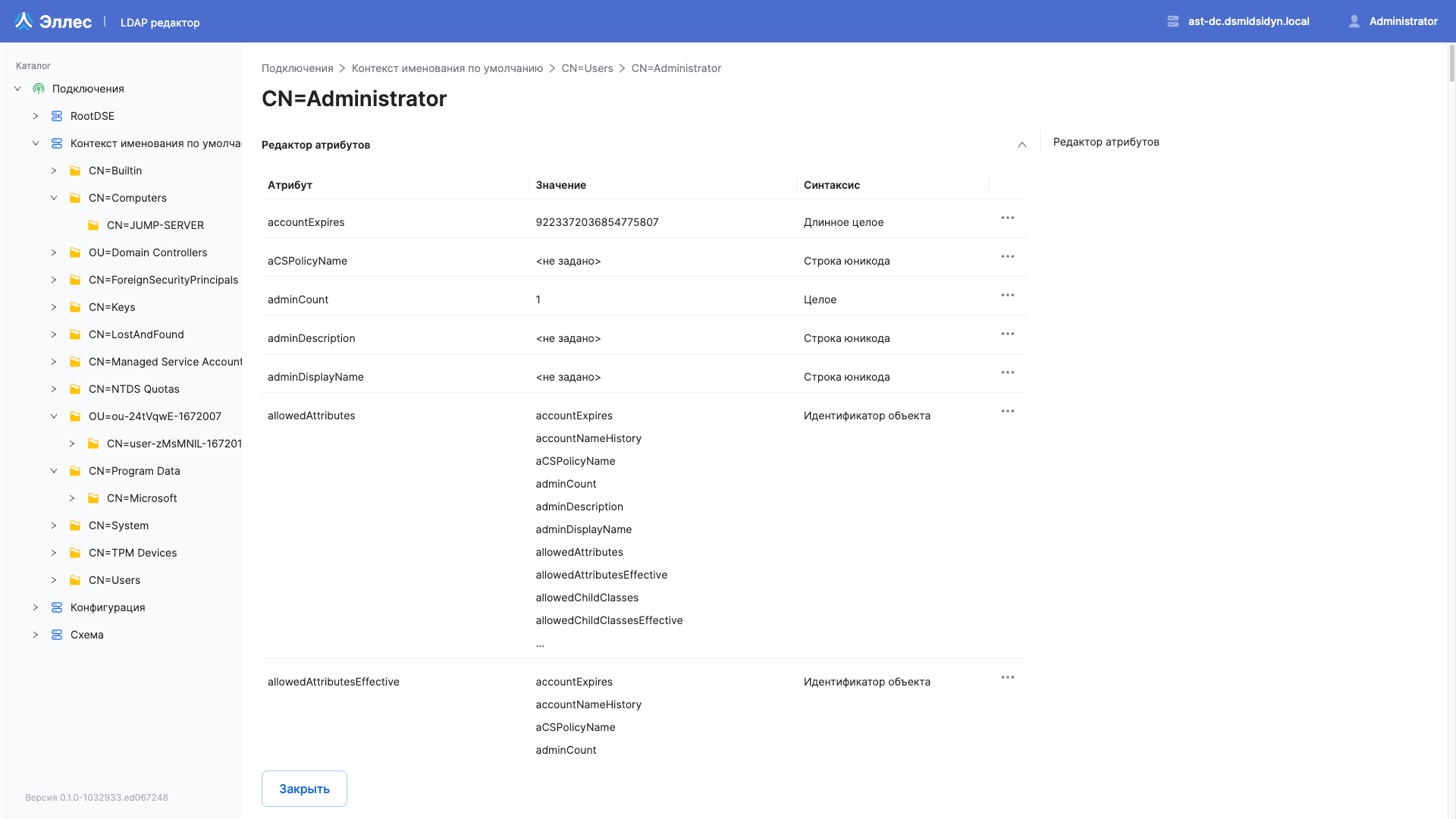Collapse the Редактор атрибутов panel
This screenshot has width=1456, height=819.
click(1021, 144)
